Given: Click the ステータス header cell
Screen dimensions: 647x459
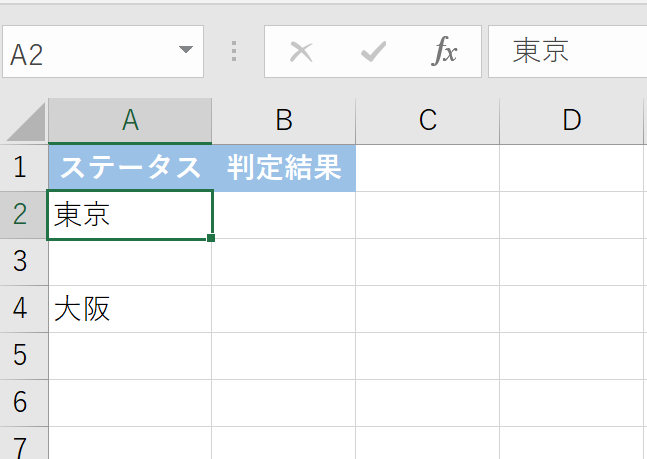Looking at the screenshot, I should [x=130, y=168].
